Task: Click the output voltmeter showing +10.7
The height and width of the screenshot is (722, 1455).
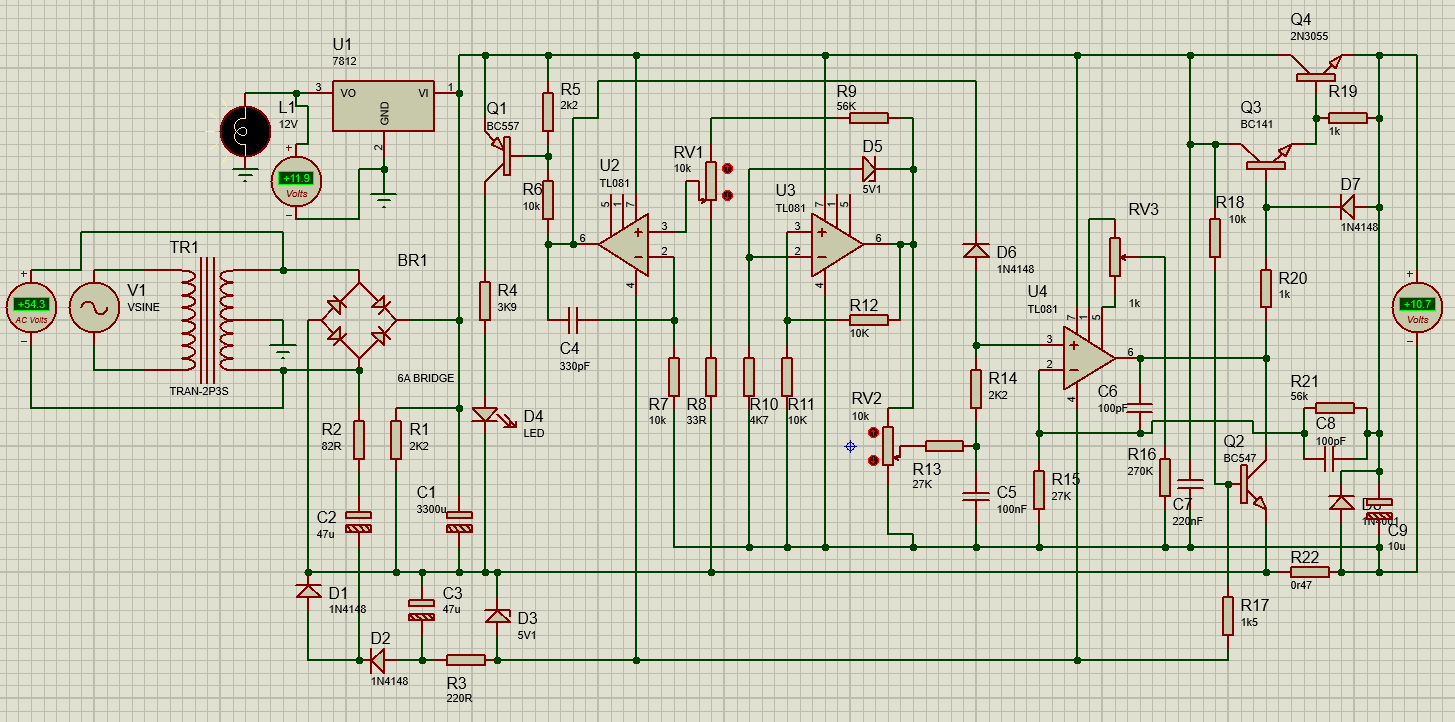Action: [1417, 305]
